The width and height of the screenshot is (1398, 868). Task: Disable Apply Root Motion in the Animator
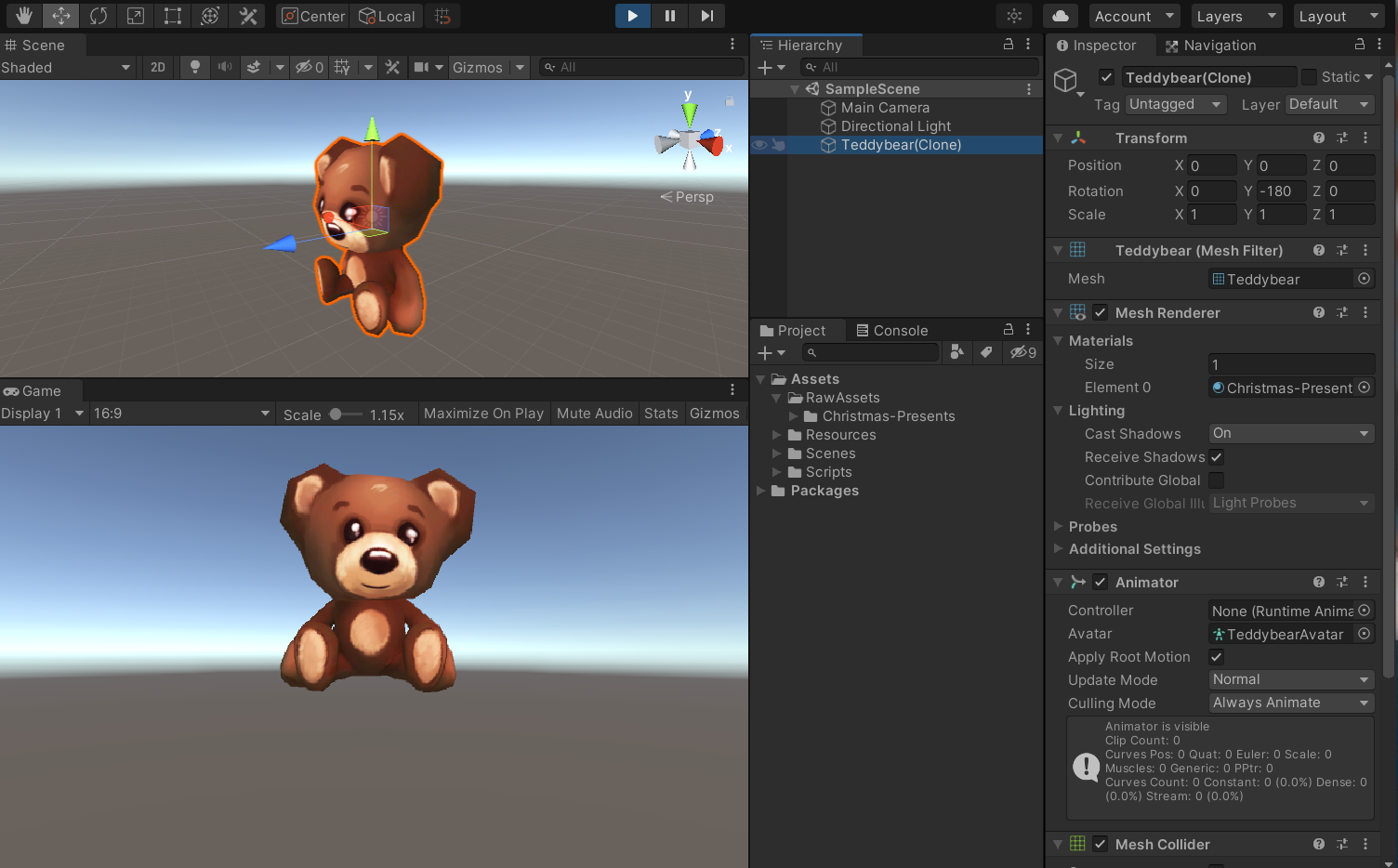click(x=1216, y=656)
